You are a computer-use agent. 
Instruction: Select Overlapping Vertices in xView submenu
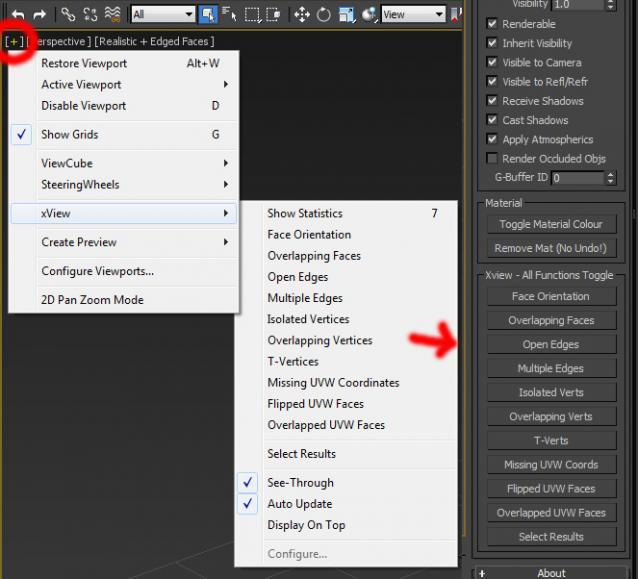click(x=346, y=341)
